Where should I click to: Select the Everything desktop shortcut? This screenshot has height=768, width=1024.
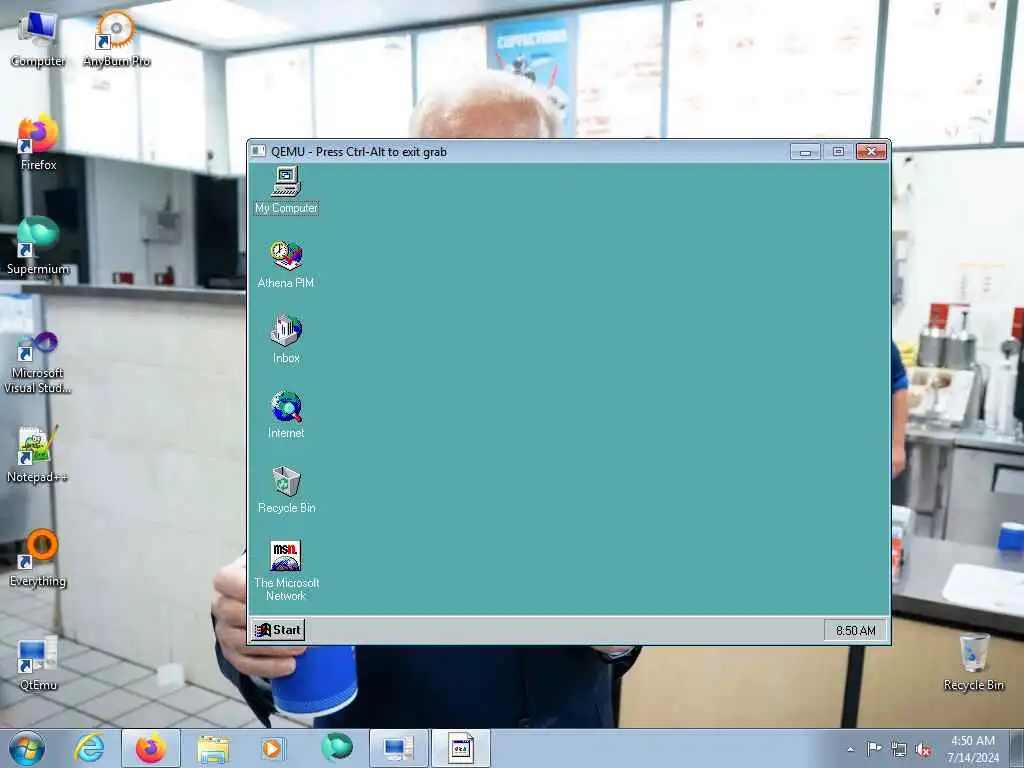[38, 558]
